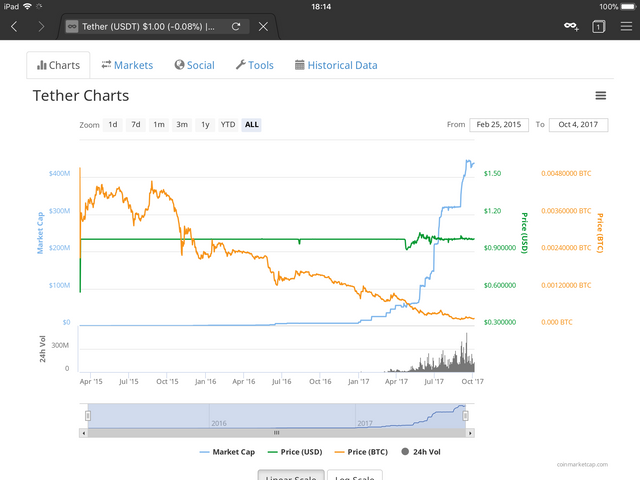Click the Oct '17 x-axis label
This screenshot has width=640, height=480.
click(x=472, y=382)
